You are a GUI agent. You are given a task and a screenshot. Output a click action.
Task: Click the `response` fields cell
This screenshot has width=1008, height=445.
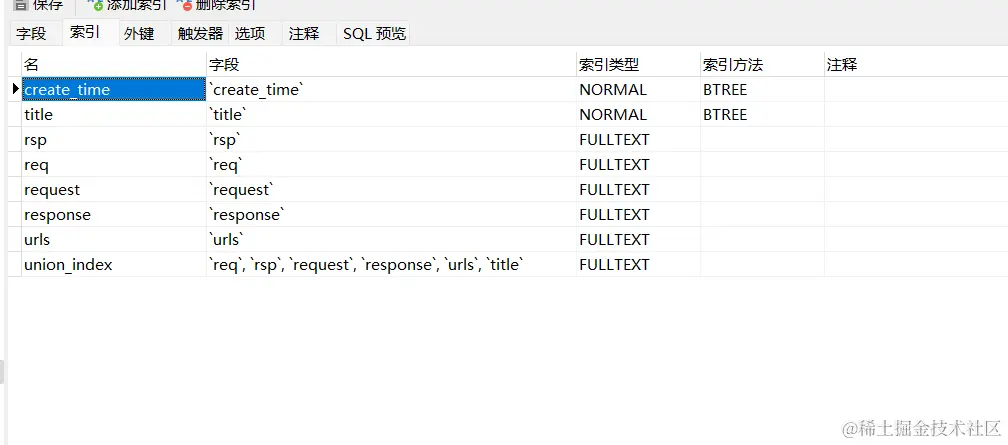tap(390, 215)
